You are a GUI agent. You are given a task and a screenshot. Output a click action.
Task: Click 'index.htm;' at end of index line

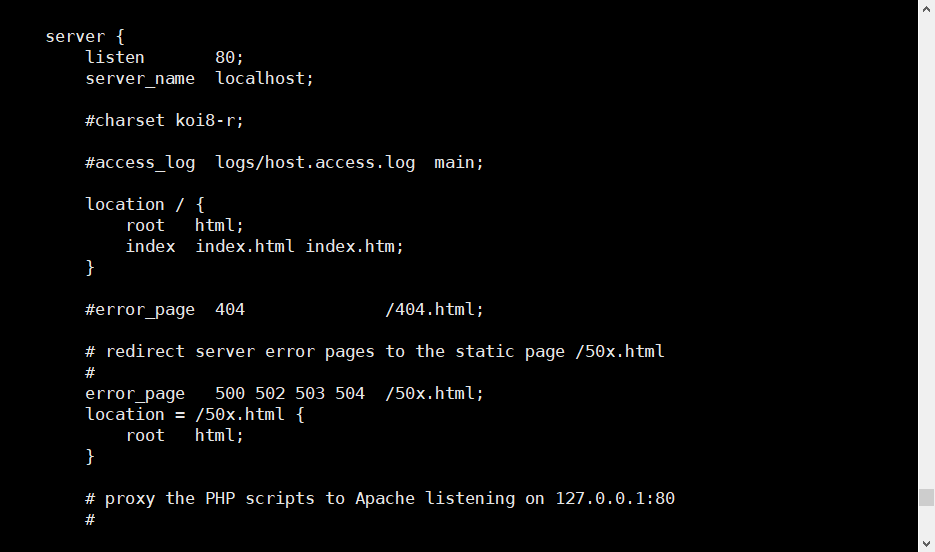click(x=354, y=246)
